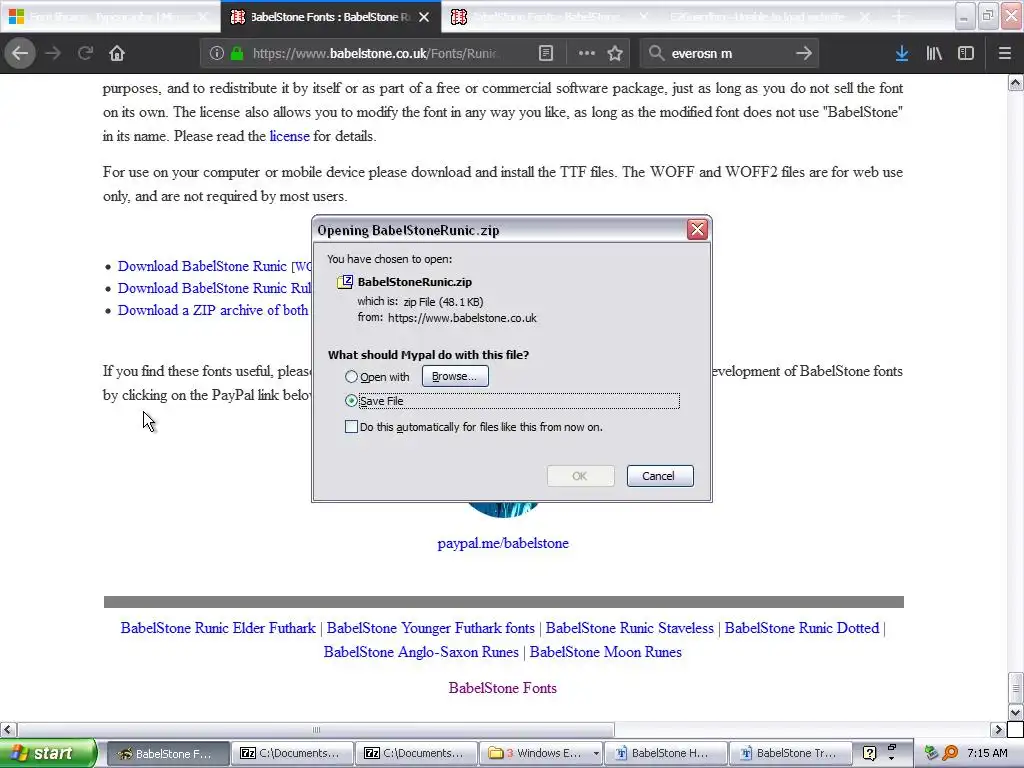Switch to BabelStone H... taskbar button
Viewport: 1024px width, 768px height.
[664, 753]
